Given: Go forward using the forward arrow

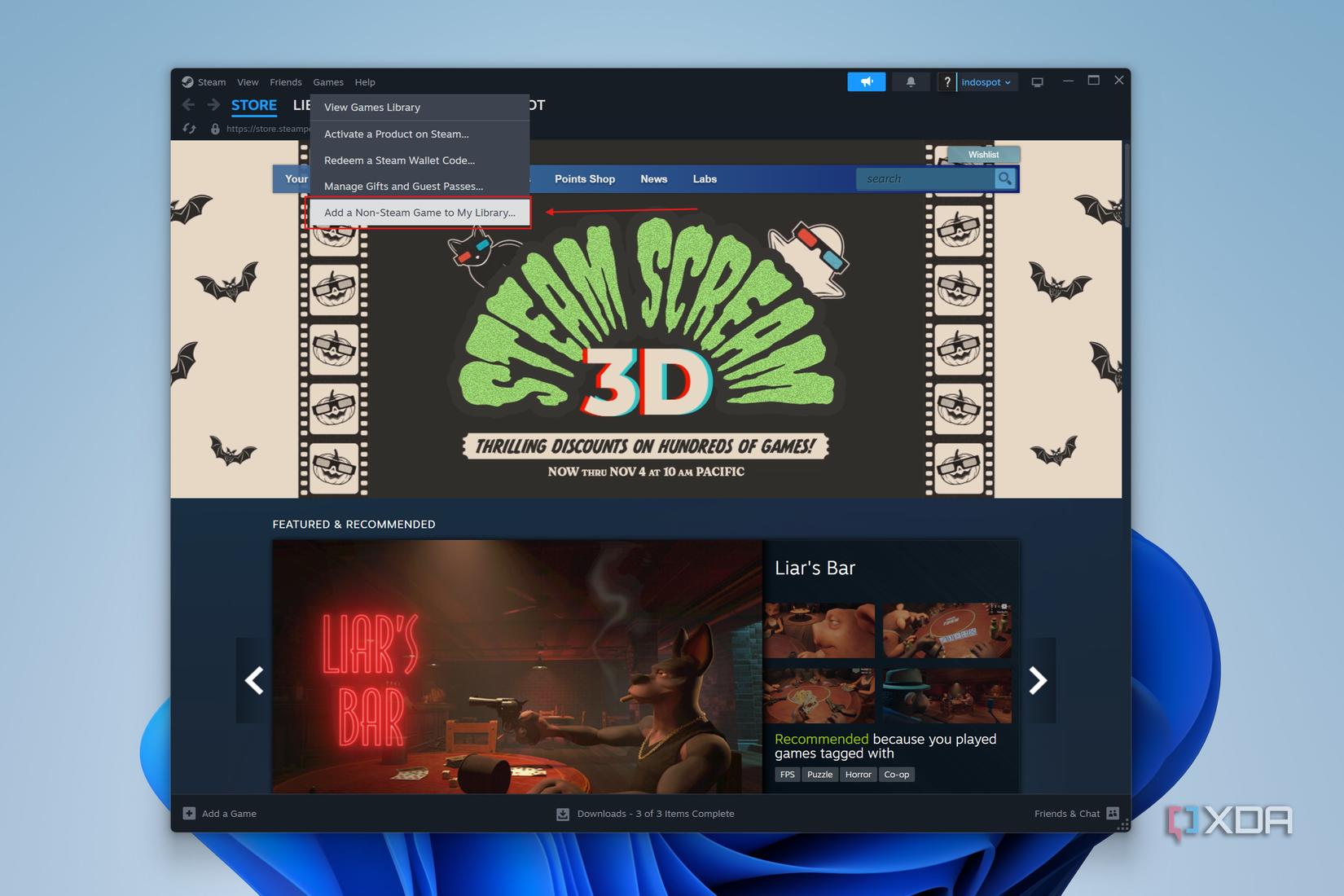Looking at the screenshot, I should pyautogui.click(x=213, y=105).
